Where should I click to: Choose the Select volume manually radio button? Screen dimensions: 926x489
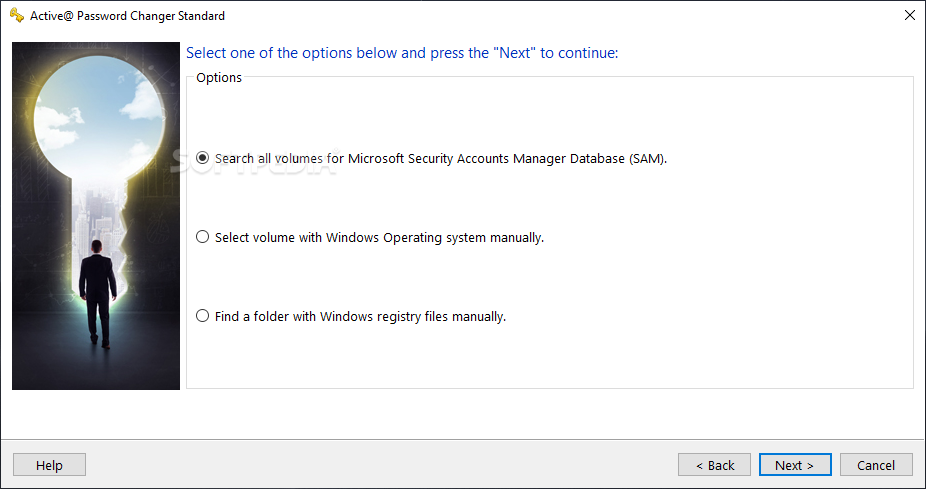pos(203,238)
